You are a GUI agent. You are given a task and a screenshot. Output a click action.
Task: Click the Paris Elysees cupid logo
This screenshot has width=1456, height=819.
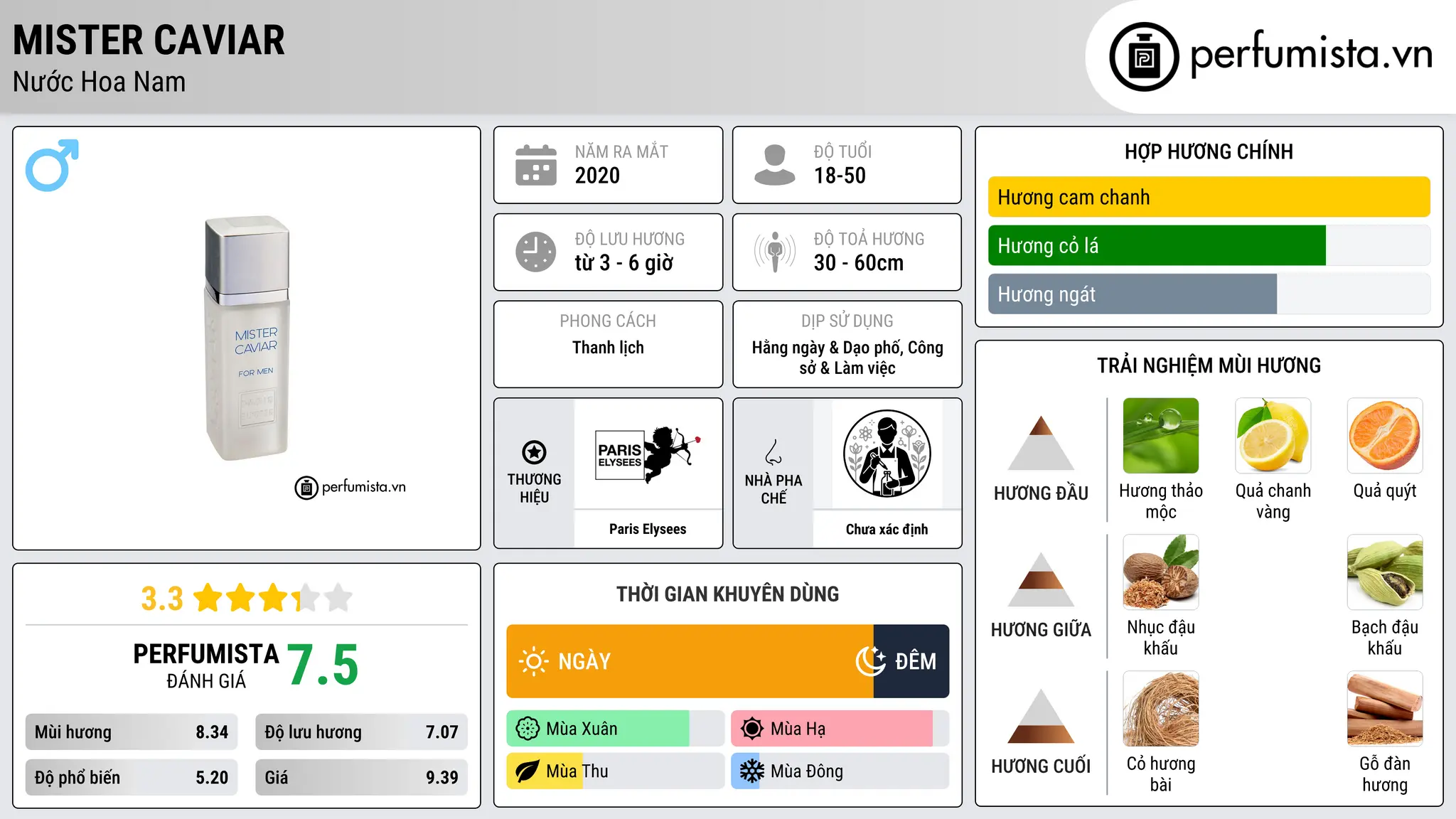[648, 454]
